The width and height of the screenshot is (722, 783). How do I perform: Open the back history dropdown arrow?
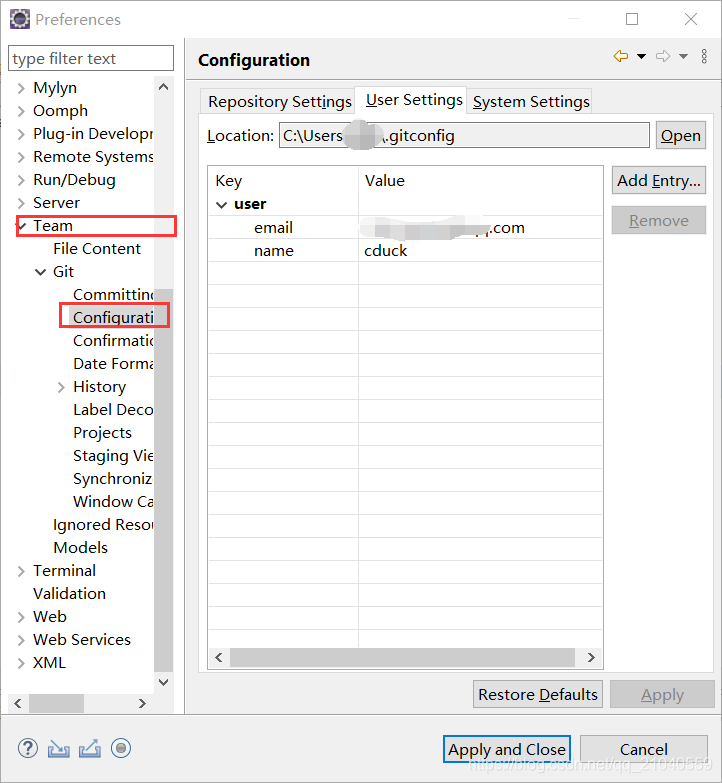[642, 57]
